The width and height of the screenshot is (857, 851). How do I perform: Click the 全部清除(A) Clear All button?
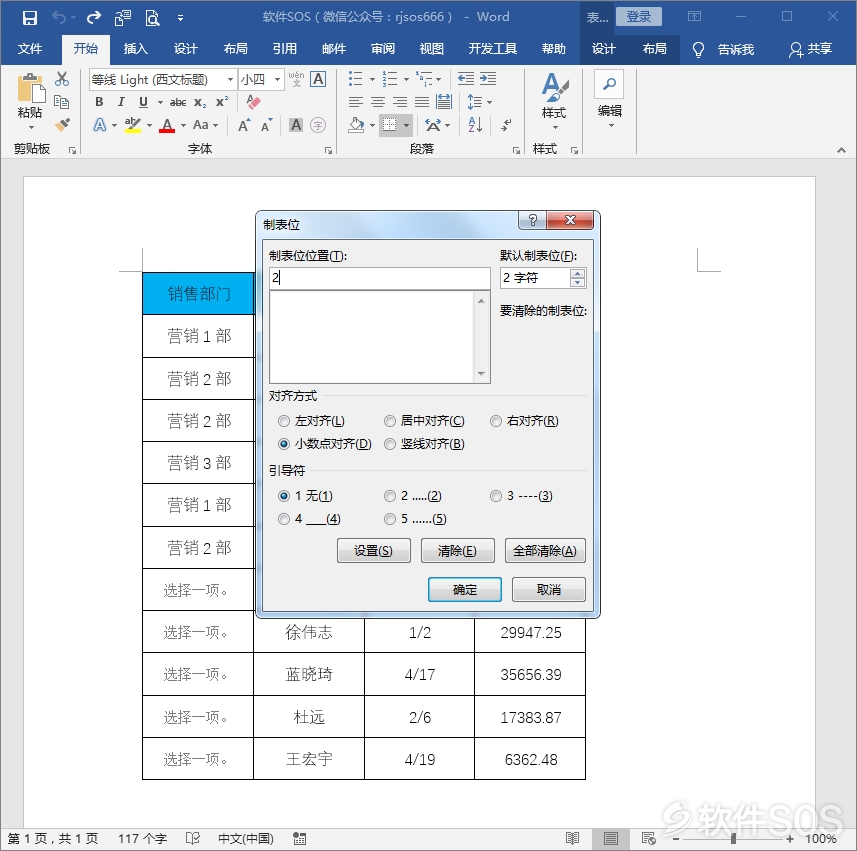pyautogui.click(x=545, y=550)
